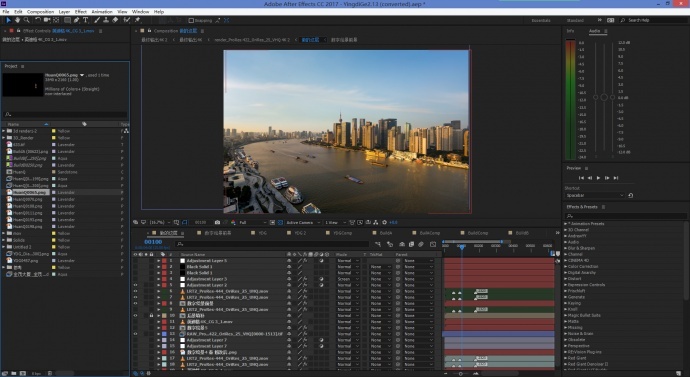Toggle effects fx switch on Adjustment Layer 5
690x377 pixels.
click(x=305, y=260)
